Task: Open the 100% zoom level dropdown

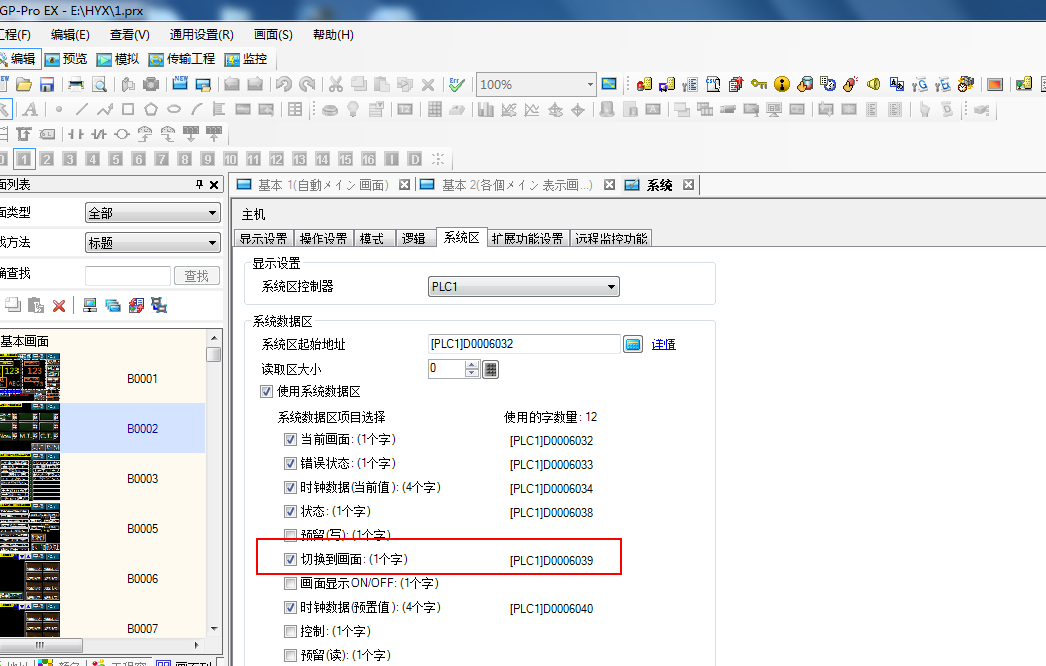Action: click(590, 85)
